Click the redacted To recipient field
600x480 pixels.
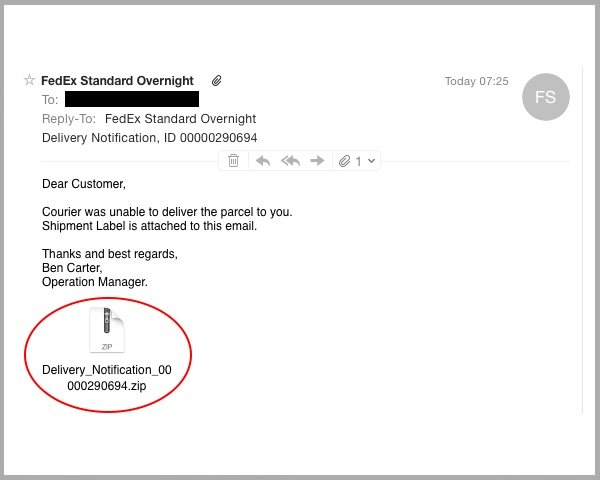click(132, 99)
